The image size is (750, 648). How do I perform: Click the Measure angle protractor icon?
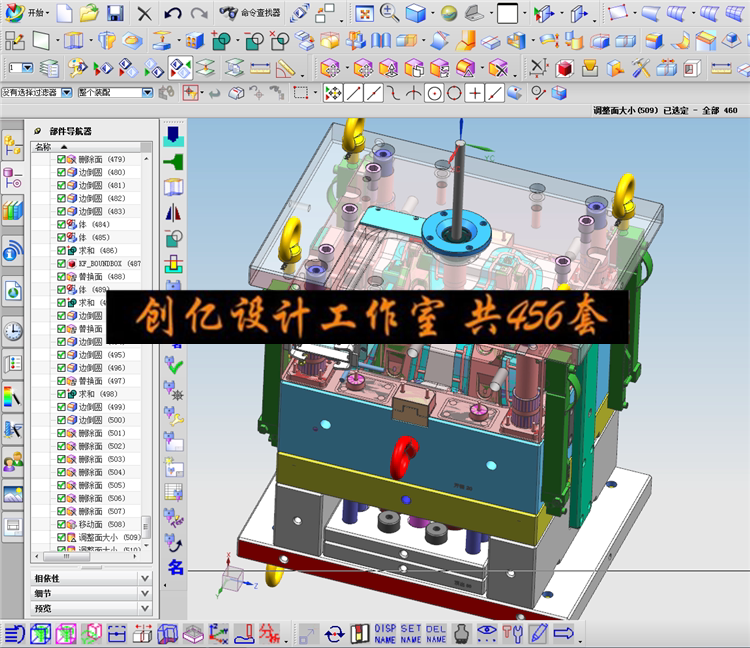(x=285, y=69)
